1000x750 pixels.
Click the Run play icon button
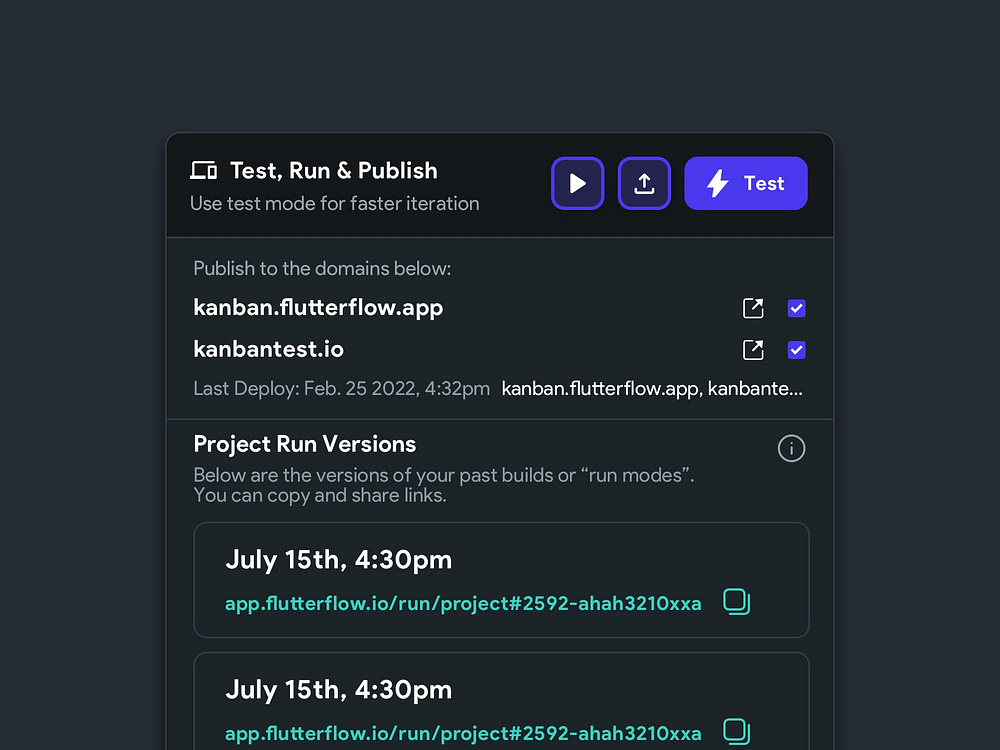coord(577,184)
